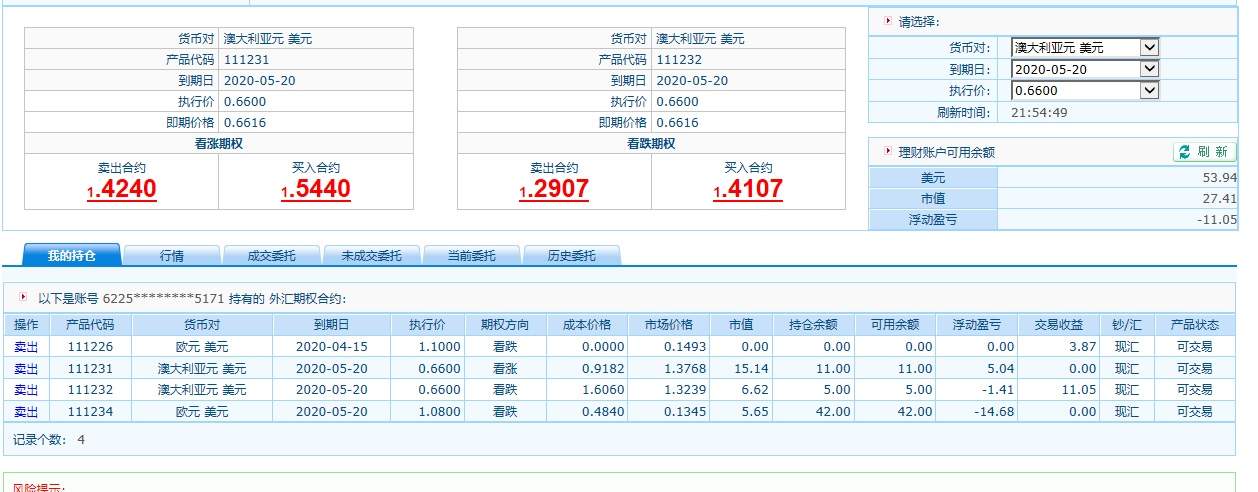Click the red arrow icon beside 请选择
The image size is (1258, 492).
click(x=887, y=20)
